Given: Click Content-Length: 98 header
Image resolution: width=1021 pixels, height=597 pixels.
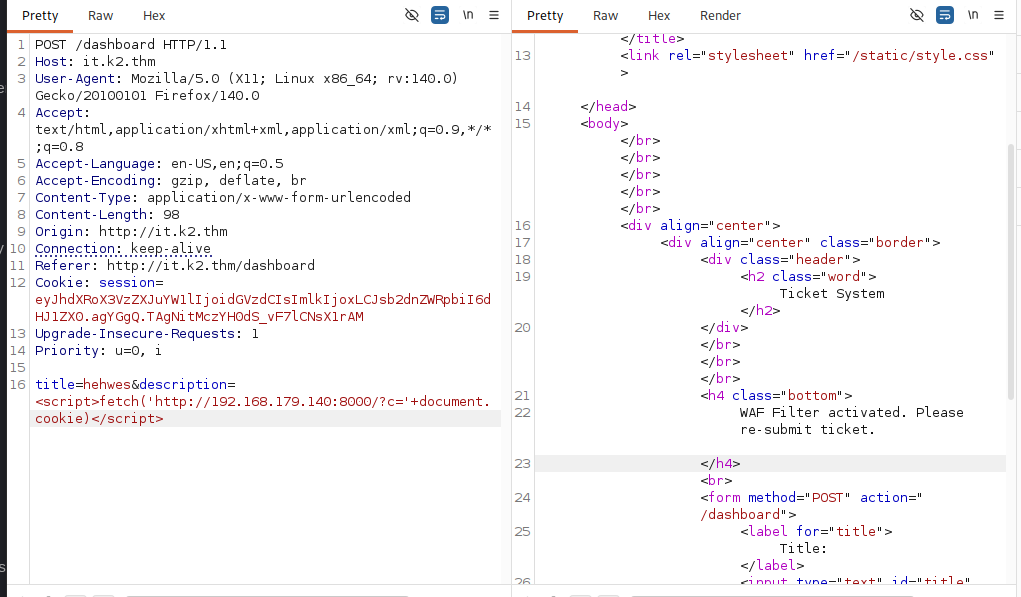Looking at the screenshot, I should tap(107, 214).
